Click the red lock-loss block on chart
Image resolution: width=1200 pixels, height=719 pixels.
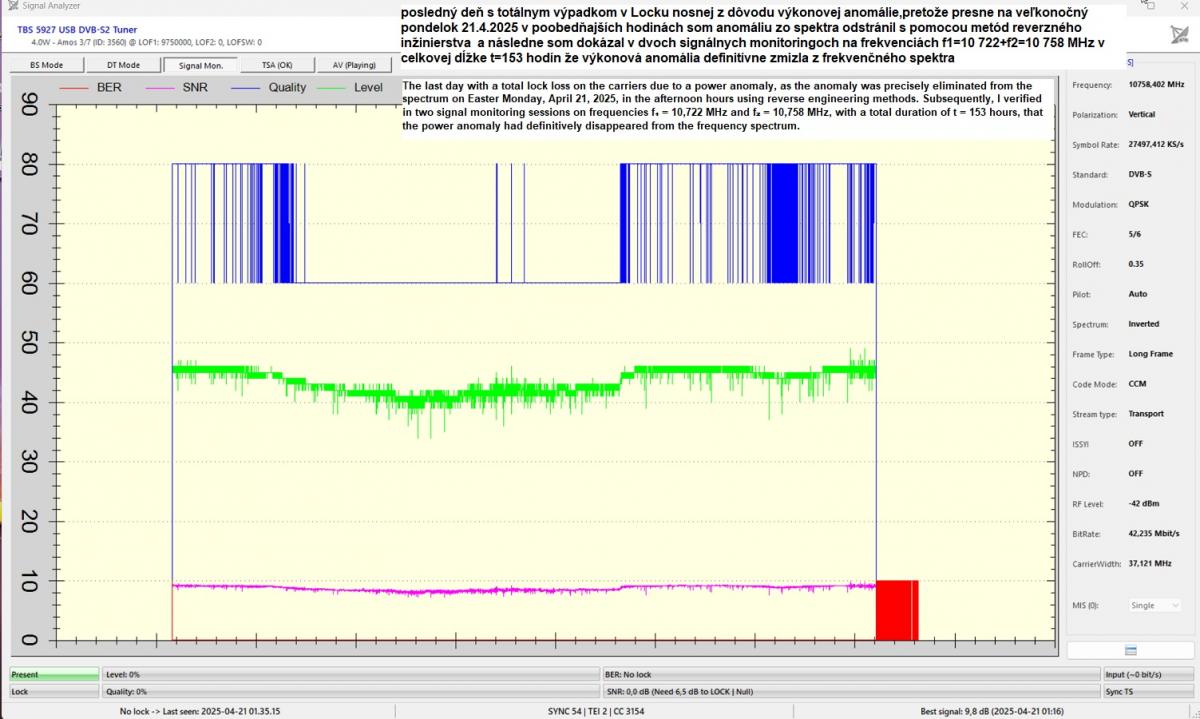896,609
